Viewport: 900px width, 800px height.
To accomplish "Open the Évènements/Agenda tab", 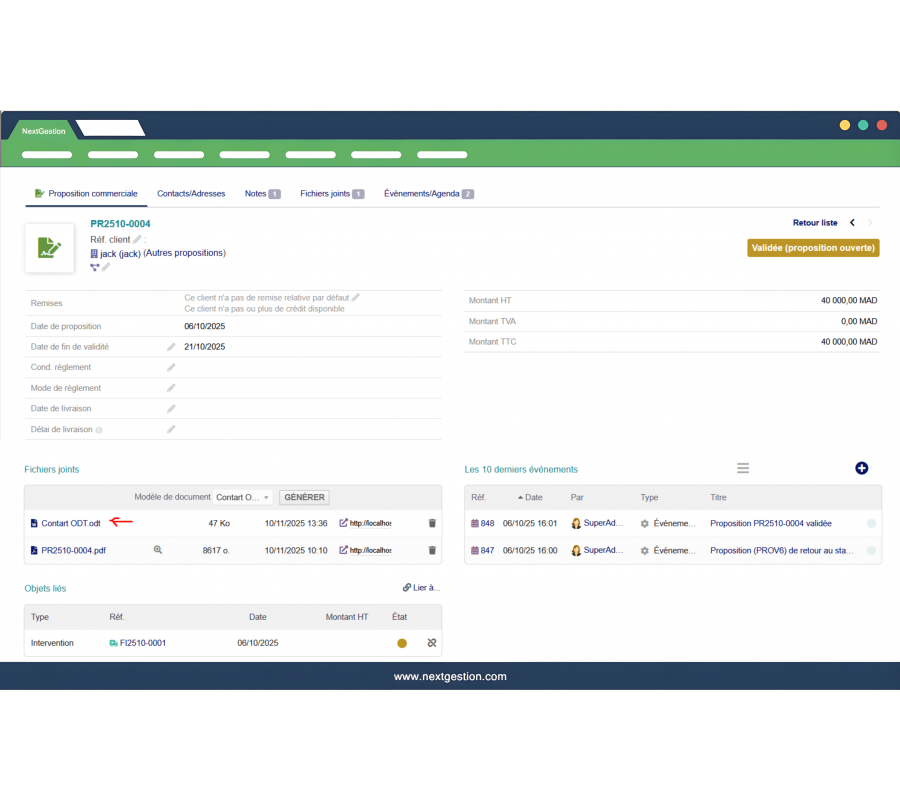I will pos(422,194).
